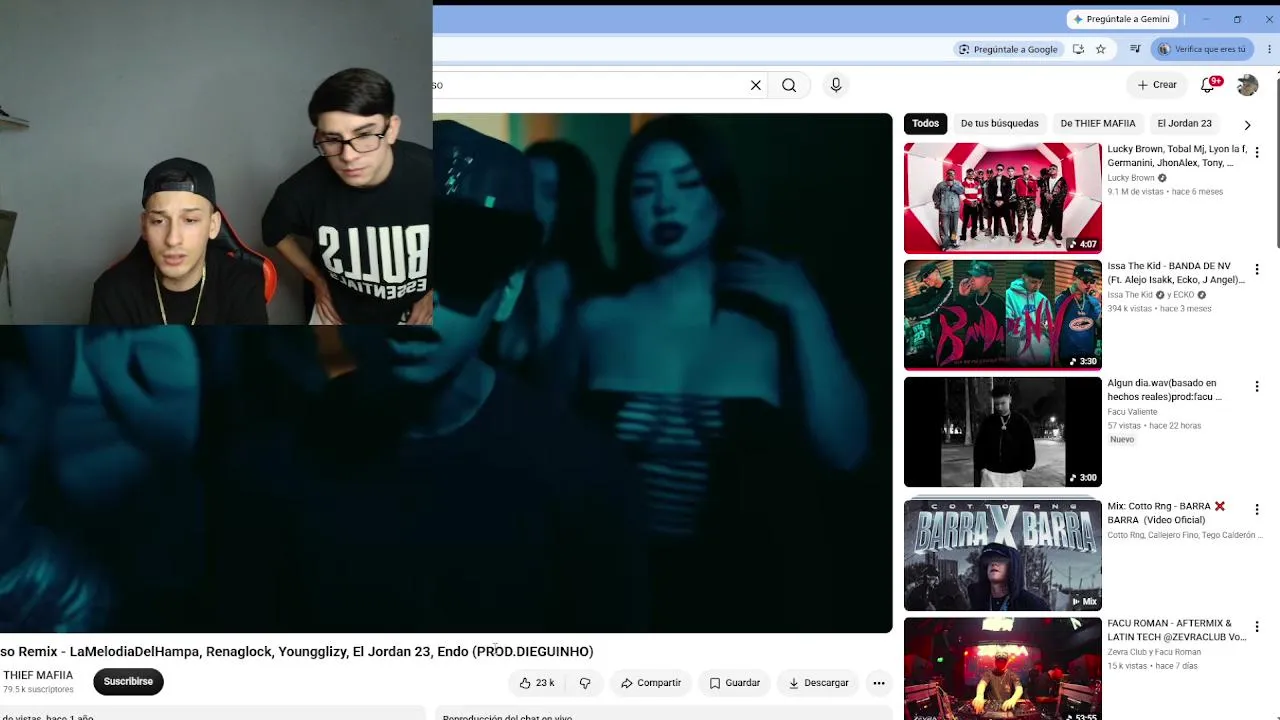This screenshot has height=720, width=1280.
Task: Click the Compartir share button
Action: 650,683
